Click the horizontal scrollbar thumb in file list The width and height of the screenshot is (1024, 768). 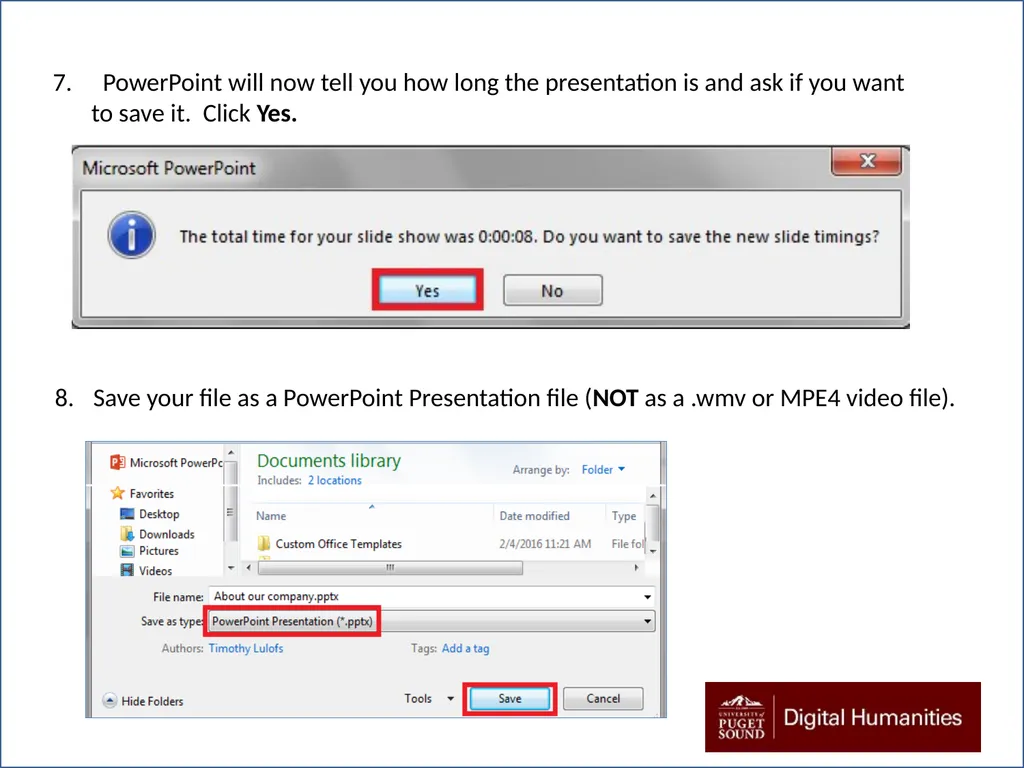(390, 568)
